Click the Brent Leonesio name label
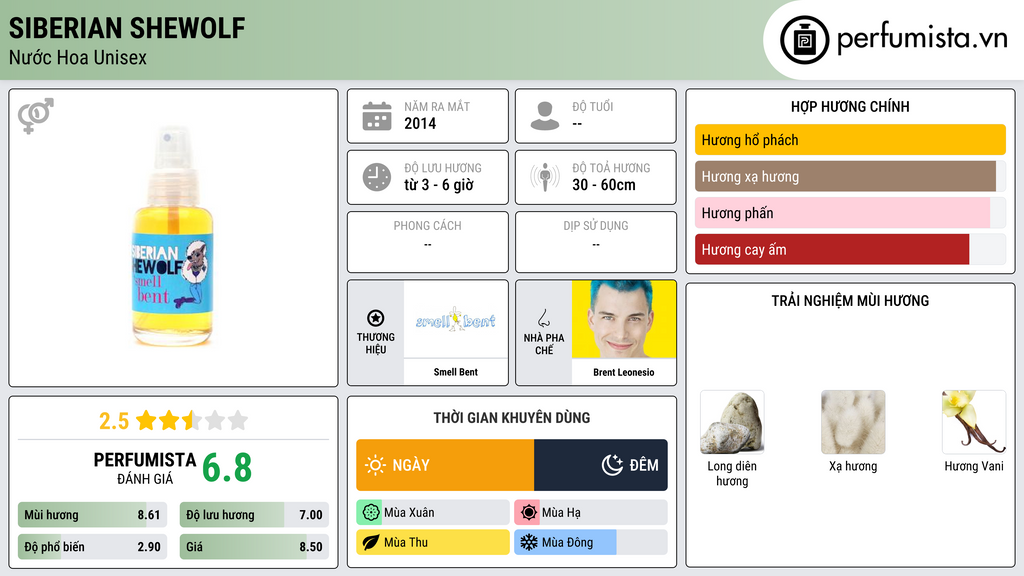1024x576 pixels. [x=624, y=372]
